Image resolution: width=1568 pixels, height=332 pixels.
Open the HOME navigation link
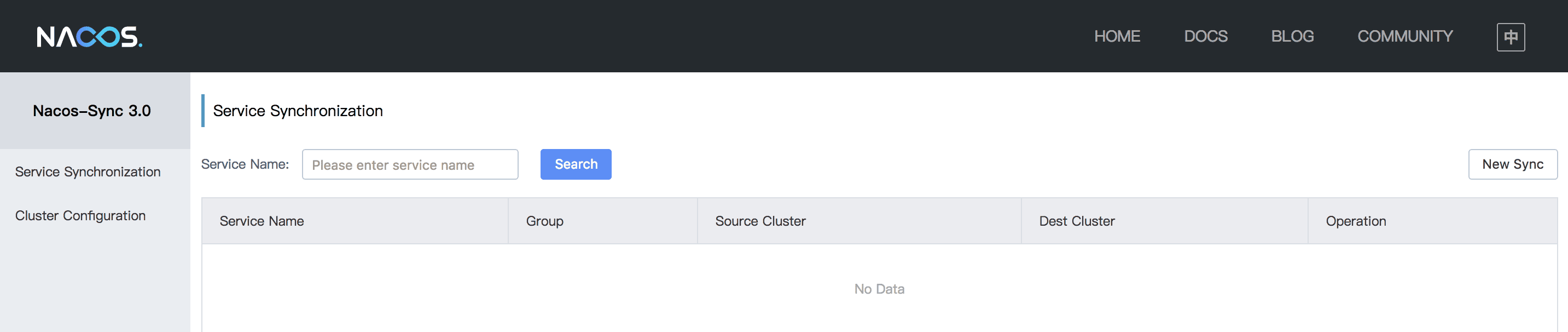[x=1116, y=37]
